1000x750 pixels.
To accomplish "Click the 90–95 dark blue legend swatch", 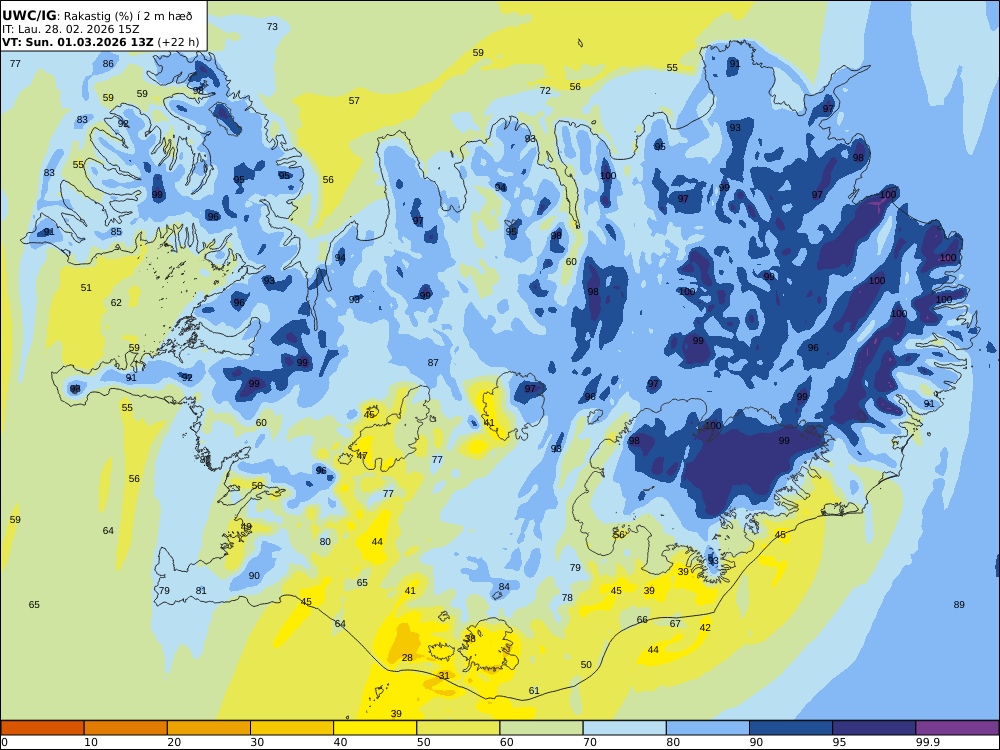I will click(791, 728).
